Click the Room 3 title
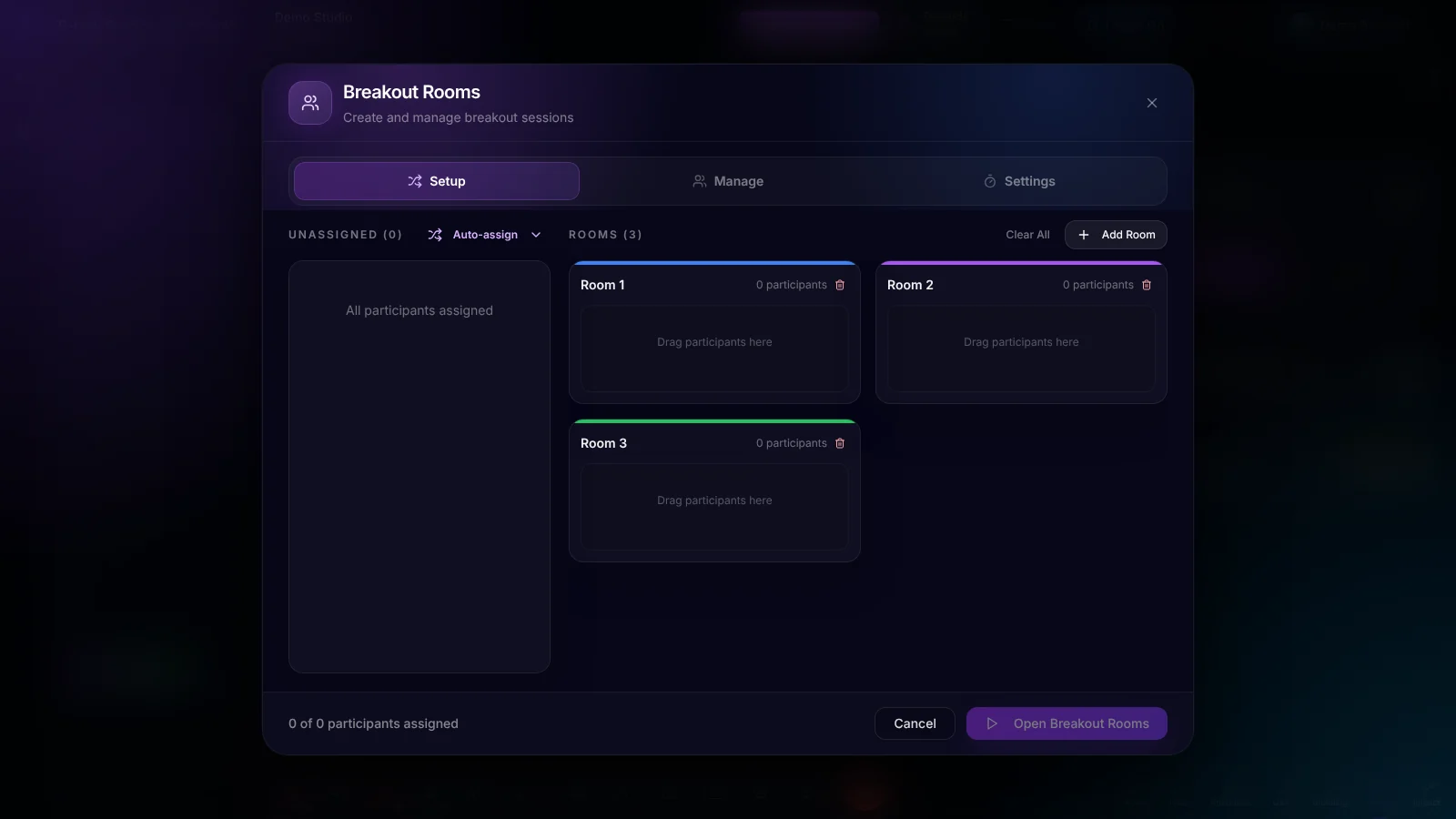This screenshot has height=819, width=1456. point(603,443)
